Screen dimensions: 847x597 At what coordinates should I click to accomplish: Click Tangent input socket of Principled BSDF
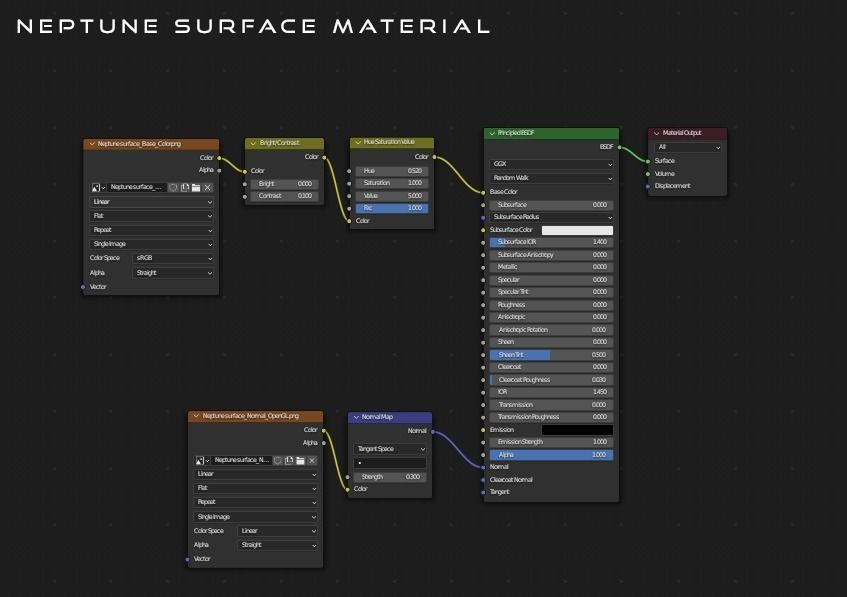click(483, 492)
